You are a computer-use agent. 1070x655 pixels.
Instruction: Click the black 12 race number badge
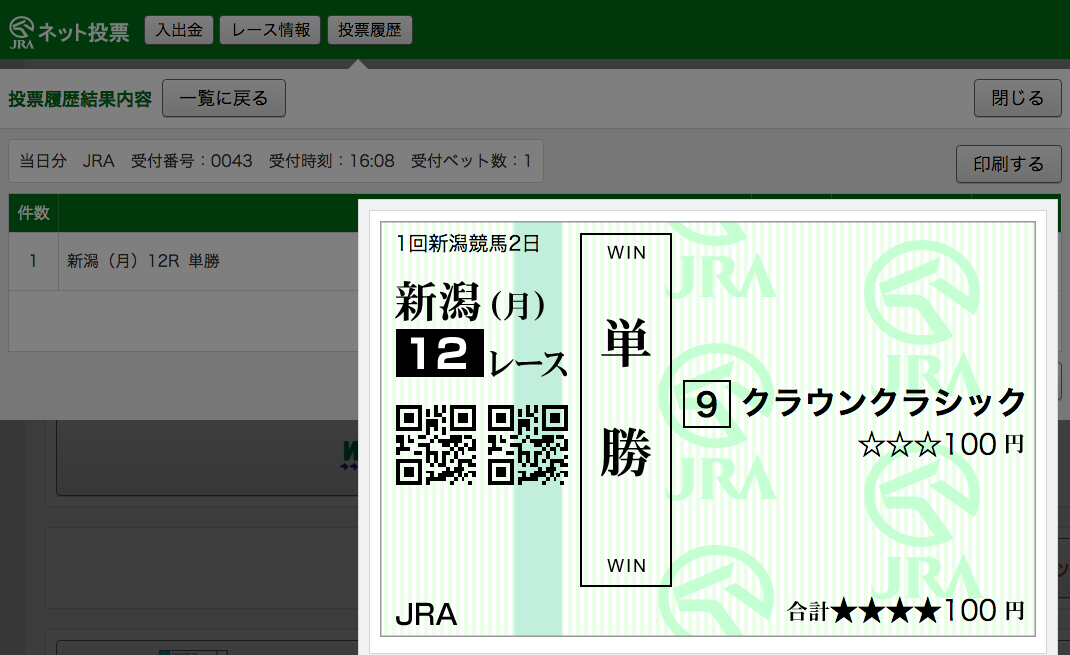click(439, 353)
